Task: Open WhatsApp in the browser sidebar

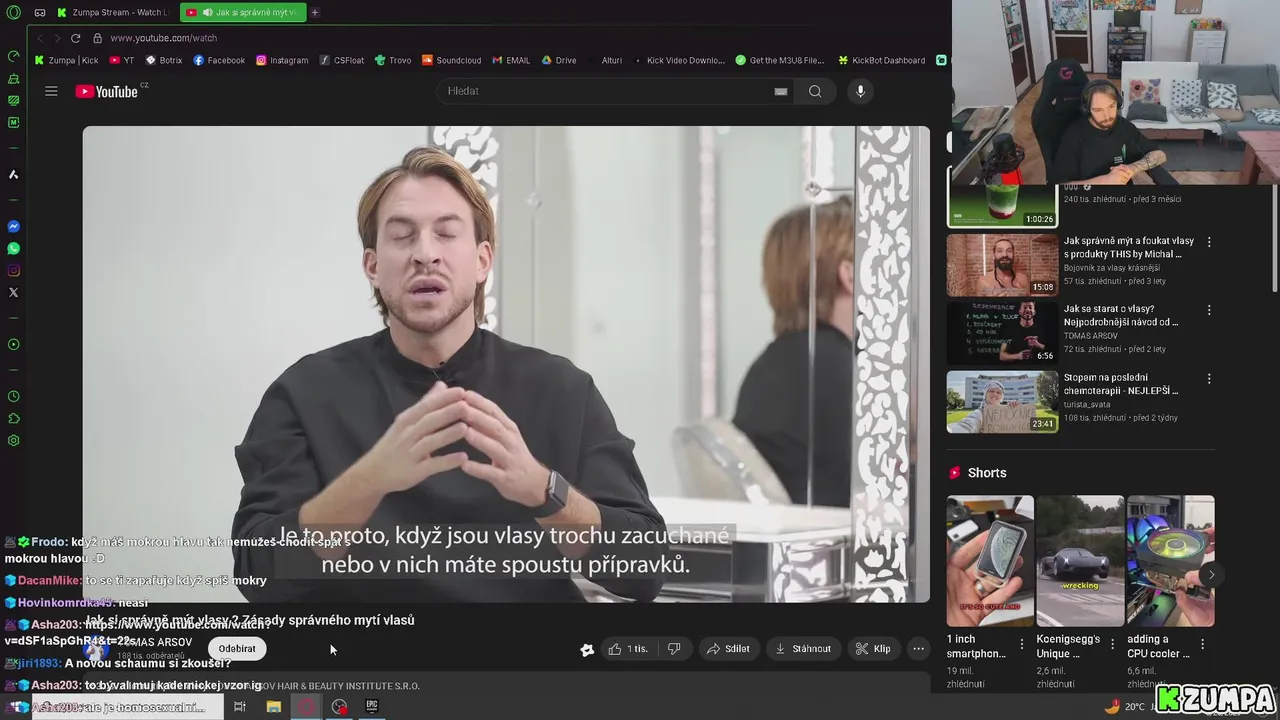Action: coord(13,248)
